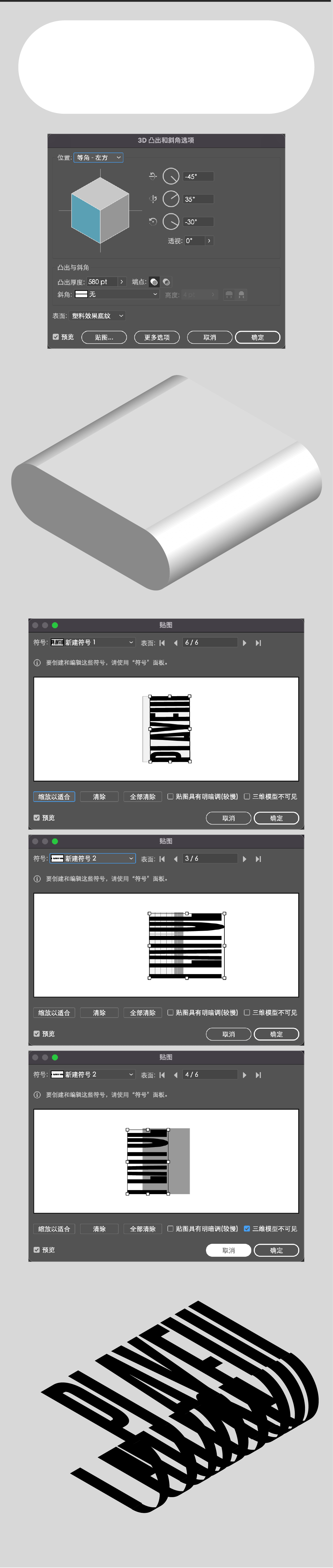This screenshot has height=1568, width=333.
Task: Open symbol dropdown 新建符号 2 in 3/6 dialog
Action: [x=92, y=859]
